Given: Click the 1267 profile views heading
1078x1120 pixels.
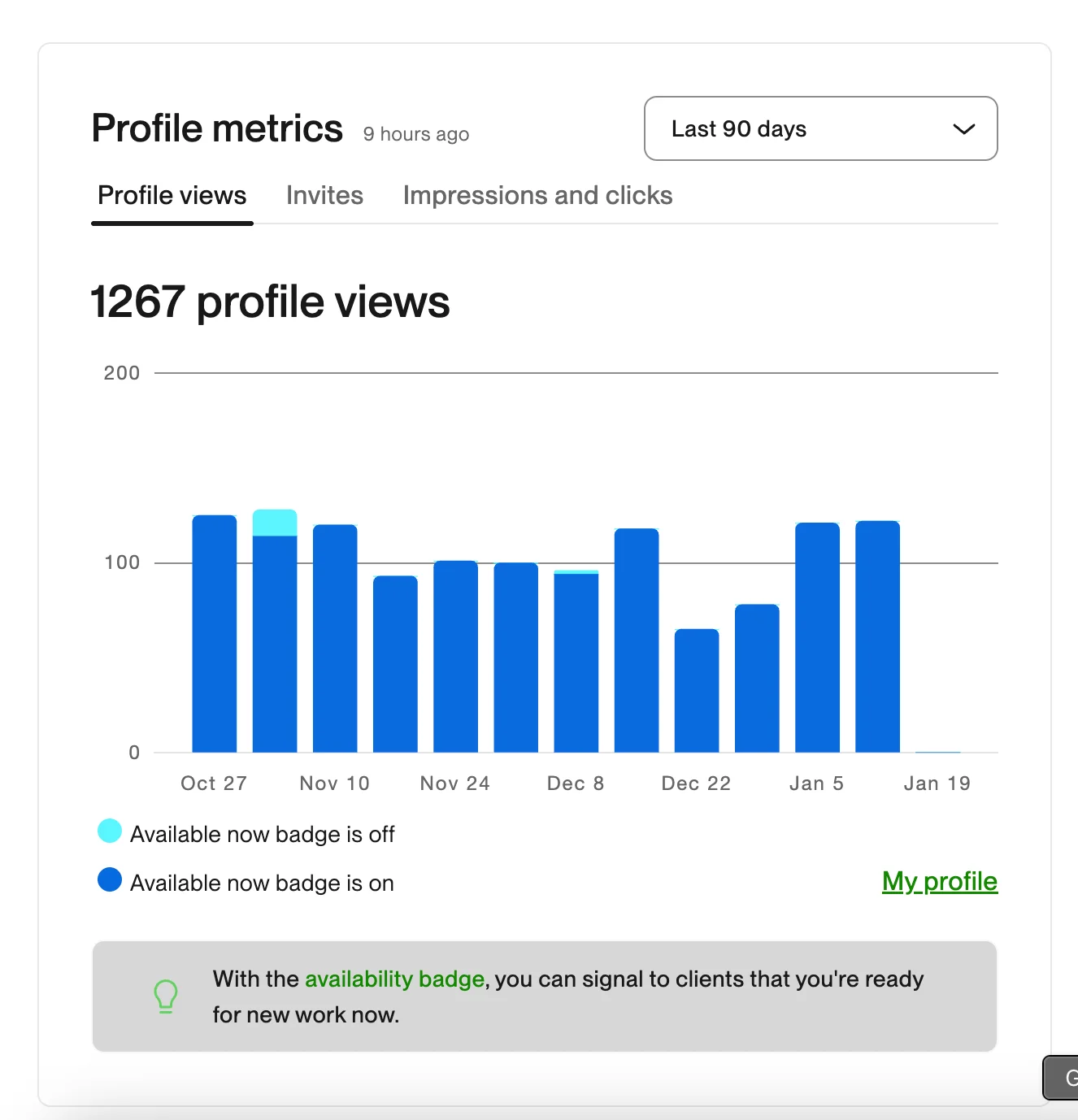Looking at the screenshot, I should pos(270,302).
